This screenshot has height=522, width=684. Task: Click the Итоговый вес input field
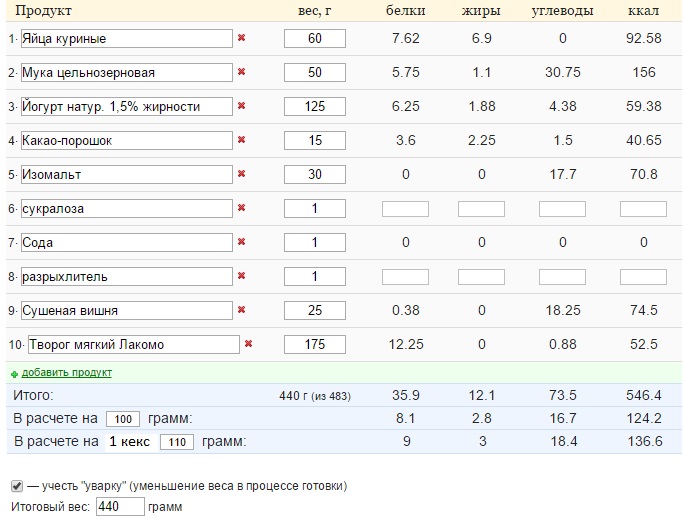[120, 507]
